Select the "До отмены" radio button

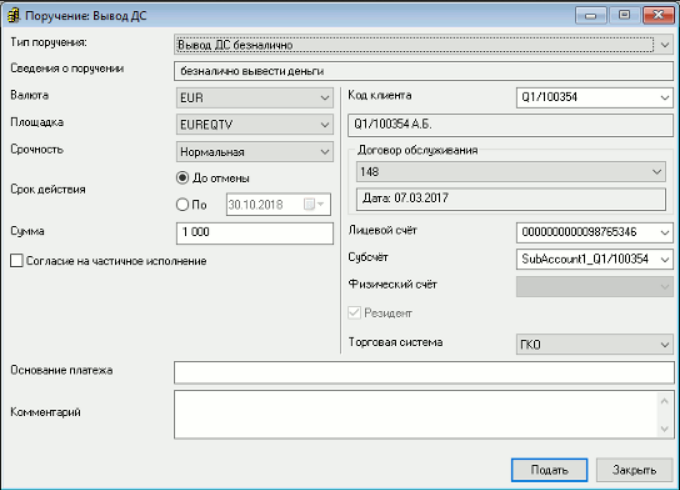tap(182, 178)
